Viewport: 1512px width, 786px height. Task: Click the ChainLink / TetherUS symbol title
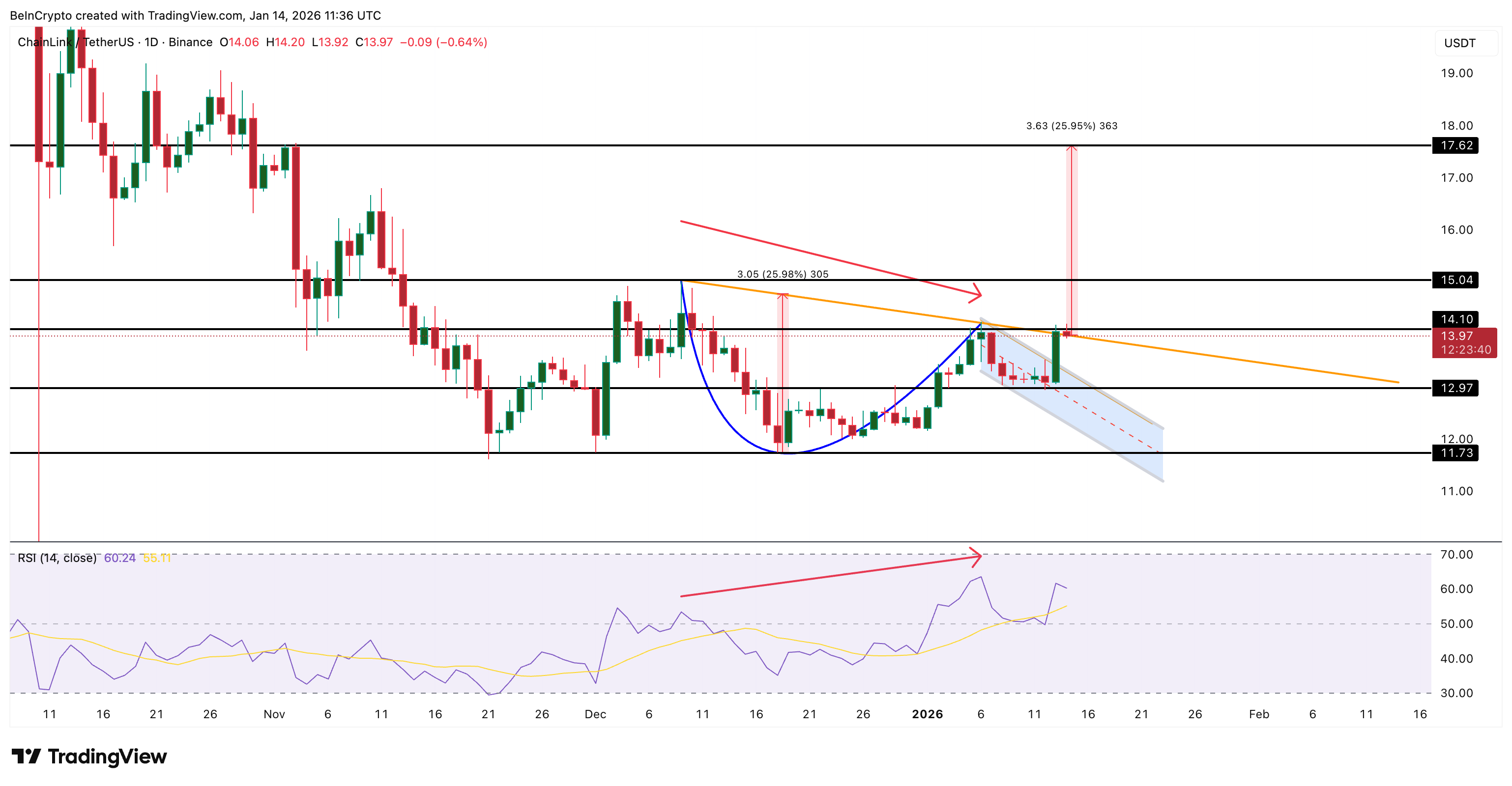75,42
